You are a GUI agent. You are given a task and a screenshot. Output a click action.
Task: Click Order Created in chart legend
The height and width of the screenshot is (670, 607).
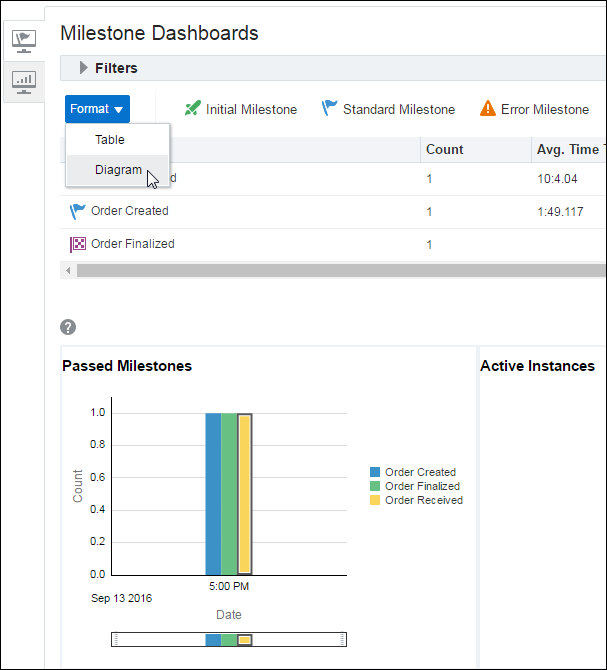click(x=420, y=472)
